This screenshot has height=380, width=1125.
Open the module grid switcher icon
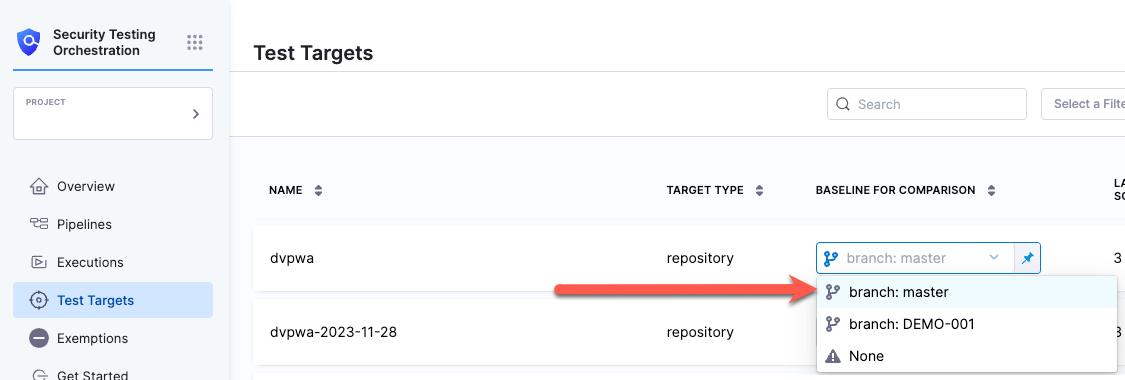point(194,42)
